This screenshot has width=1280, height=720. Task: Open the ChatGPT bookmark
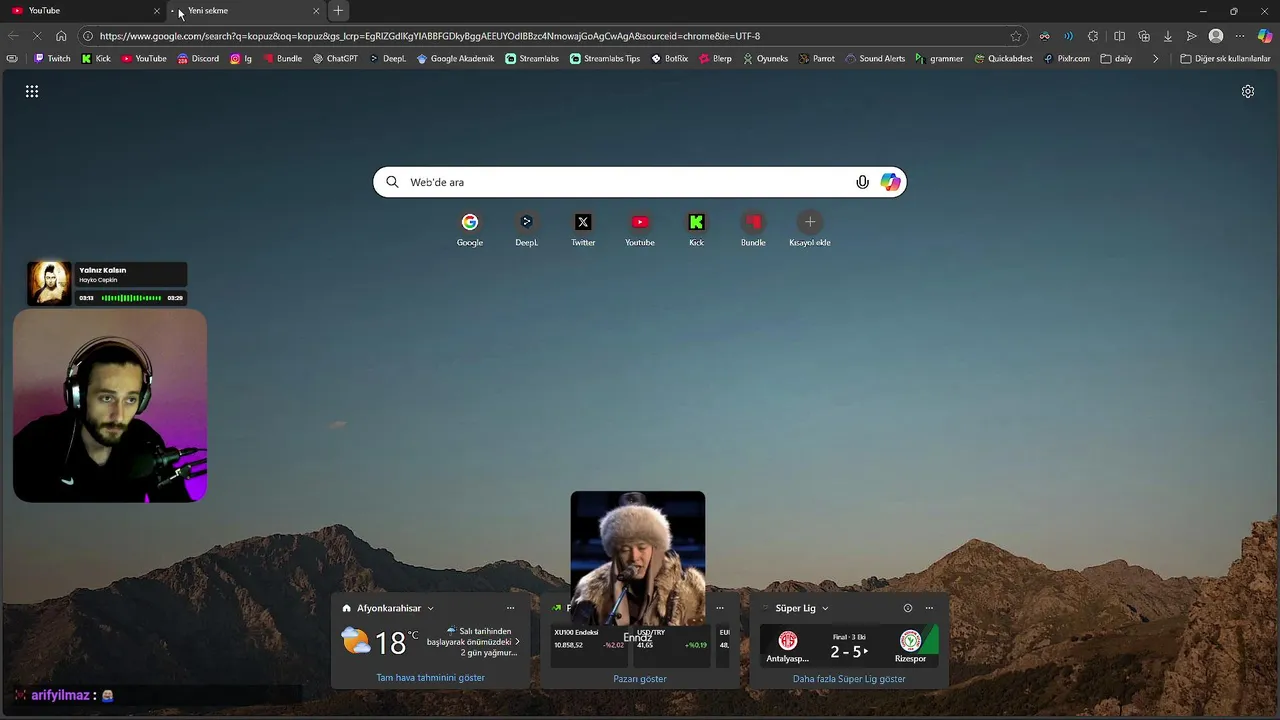[335, 58]
